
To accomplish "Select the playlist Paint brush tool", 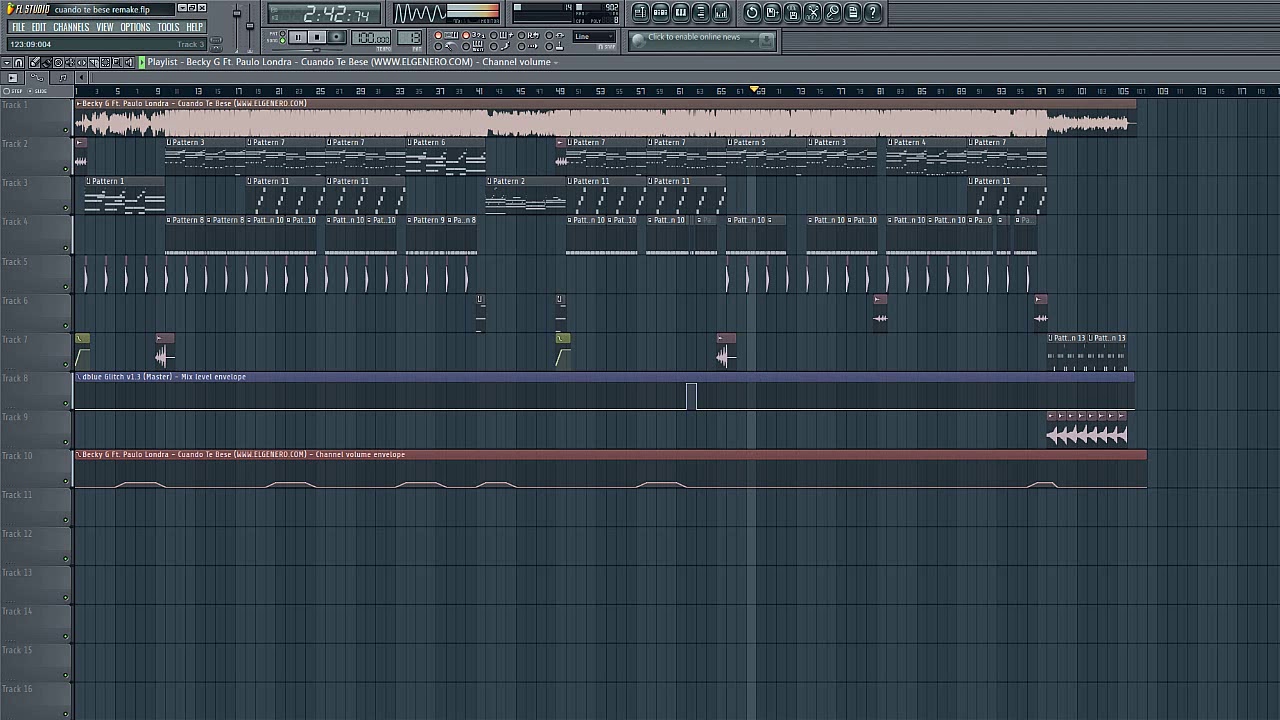I will point(46,62).
